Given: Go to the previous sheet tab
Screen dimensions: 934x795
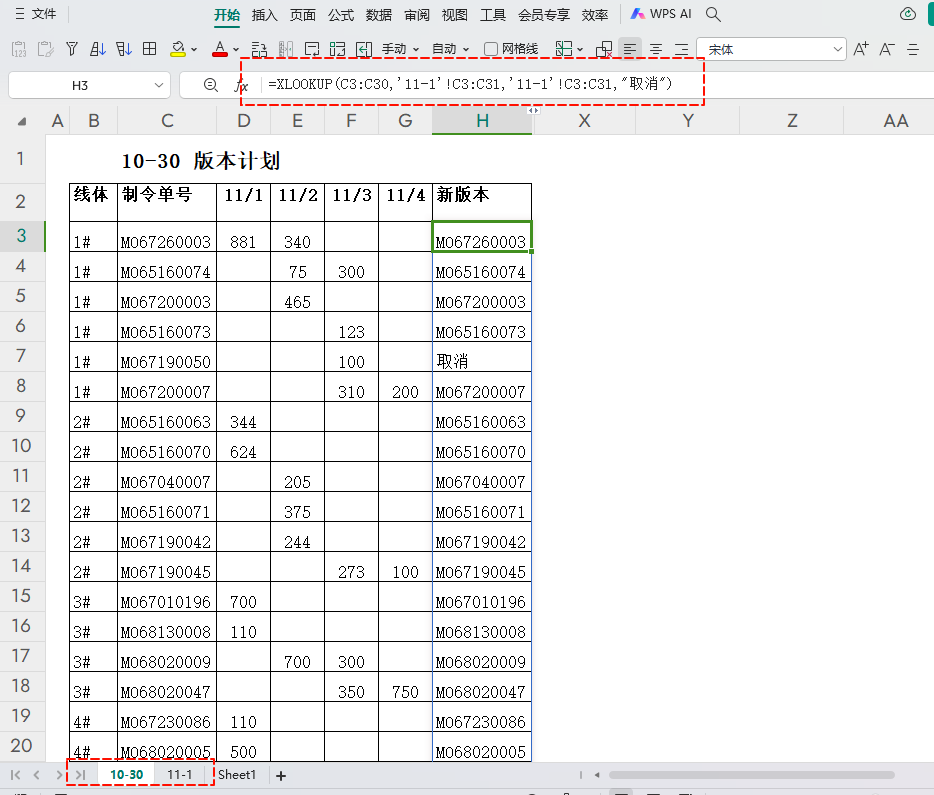Looking at the screenshot, I should coord(37,775).
